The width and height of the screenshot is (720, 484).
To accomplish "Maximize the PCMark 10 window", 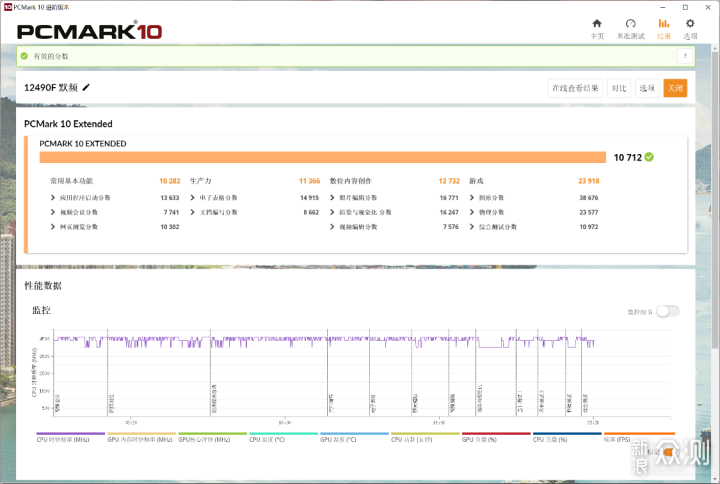I will (685, 7).
